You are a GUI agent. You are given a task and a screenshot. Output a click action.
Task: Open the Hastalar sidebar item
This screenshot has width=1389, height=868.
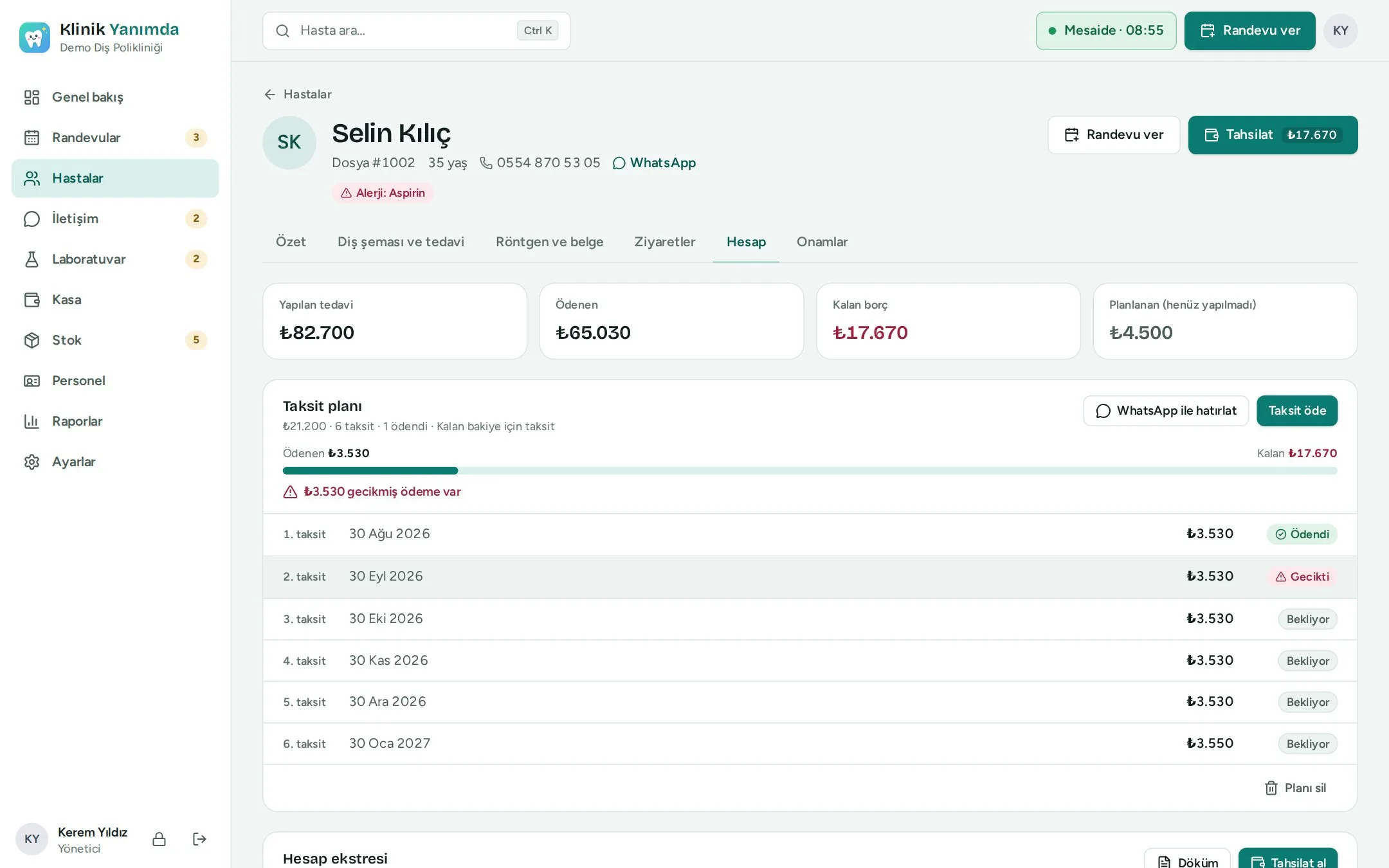pyautogui.click(x=115, y=178)
